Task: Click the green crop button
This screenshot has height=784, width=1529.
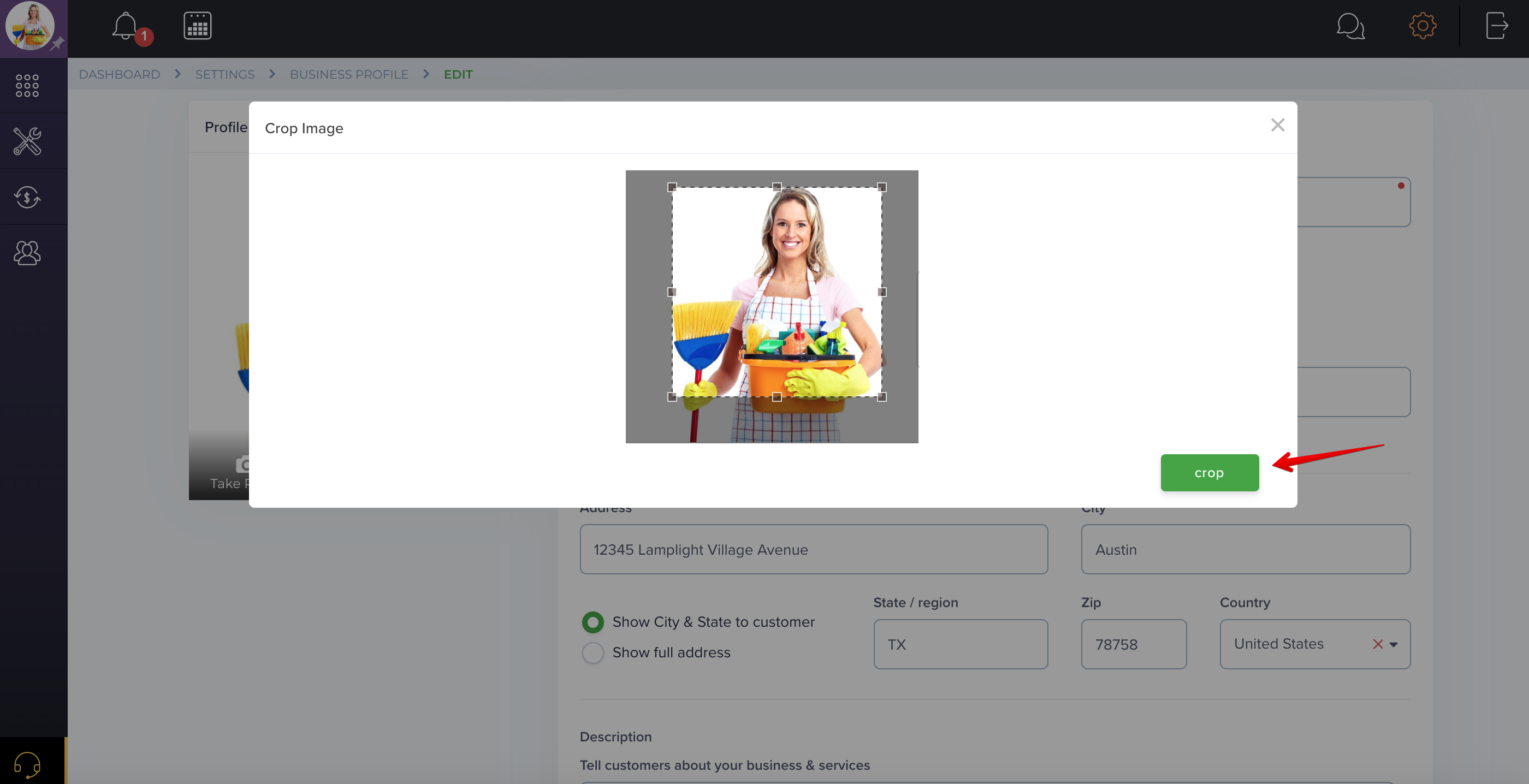Action: pos(1209,472)
